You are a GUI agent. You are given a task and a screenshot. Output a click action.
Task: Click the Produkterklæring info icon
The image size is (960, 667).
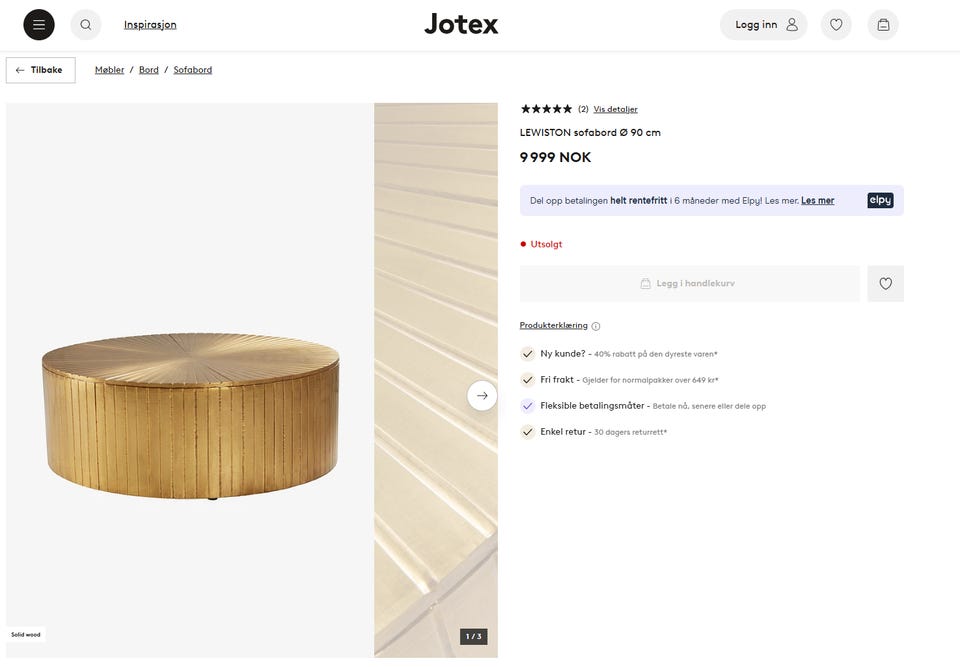596,326
